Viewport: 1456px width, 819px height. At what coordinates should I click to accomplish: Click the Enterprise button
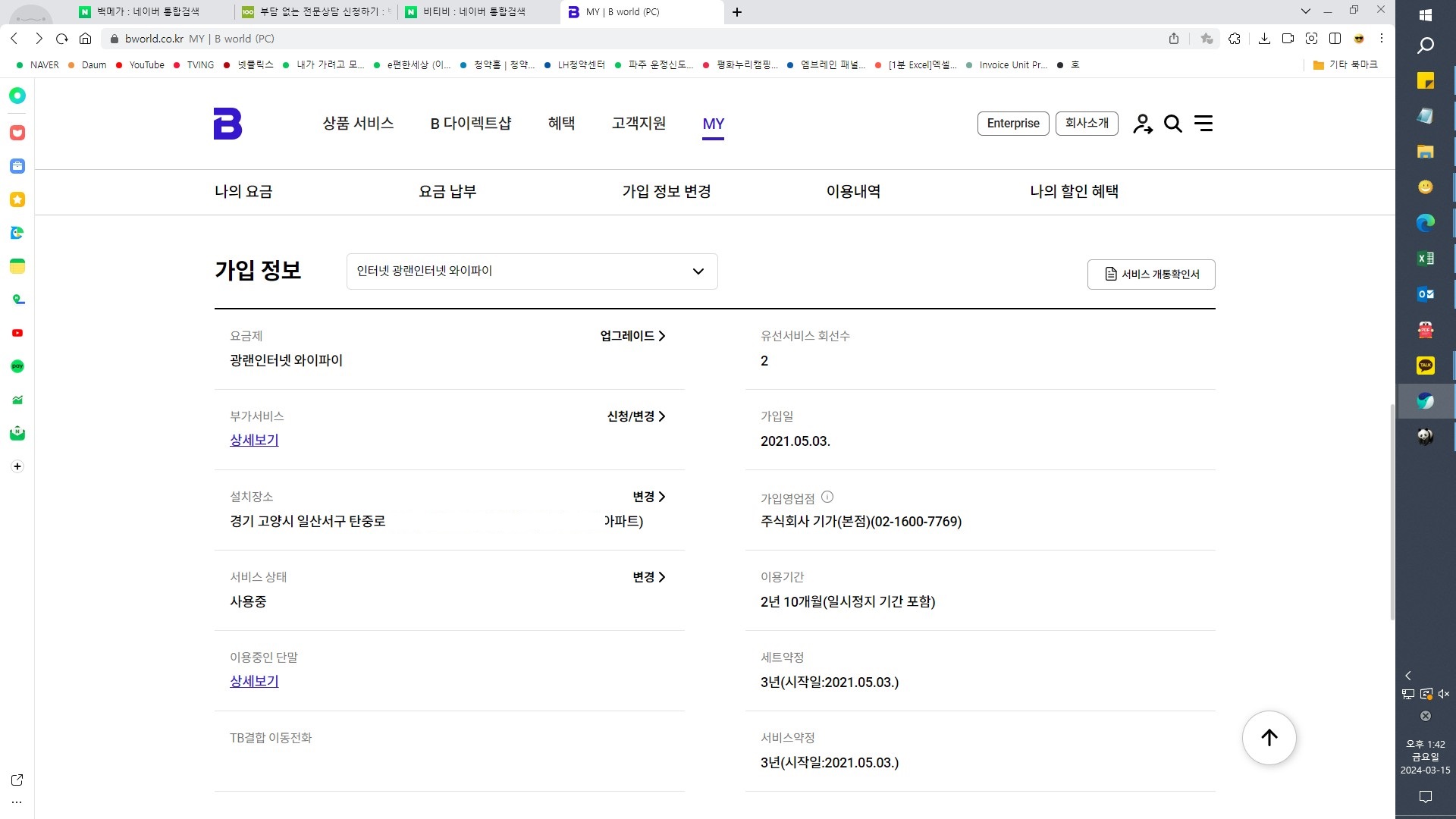coord(1012,124)
